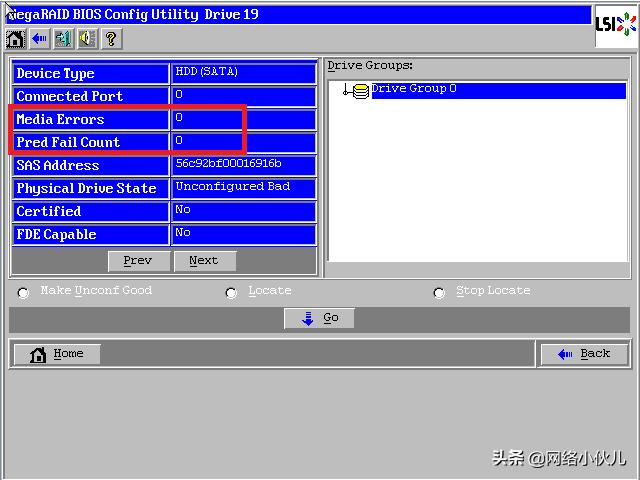
Task: Click the Pred Fail Count label
Action: click(x=68, y=142)
